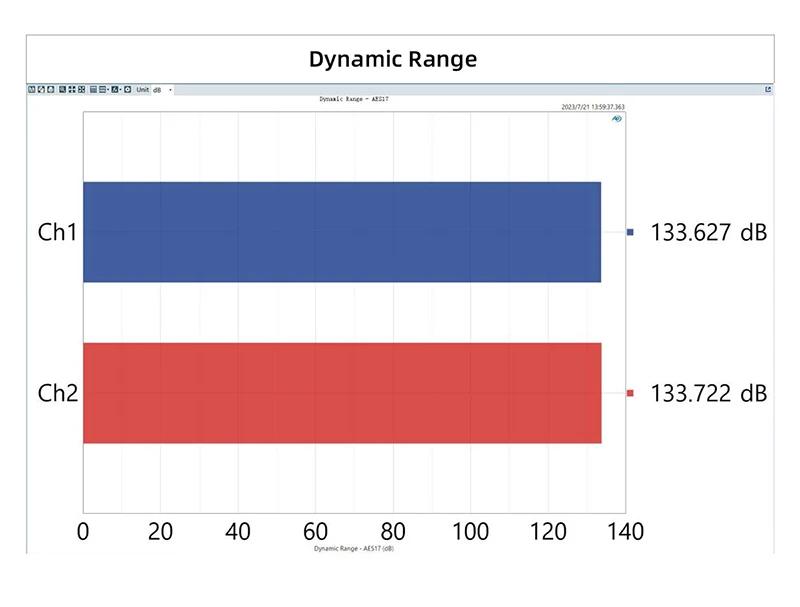This screenshot has height=607, width=800.
Task: Click the round settings icon left of Unit
Action: [x=127, y=90]
